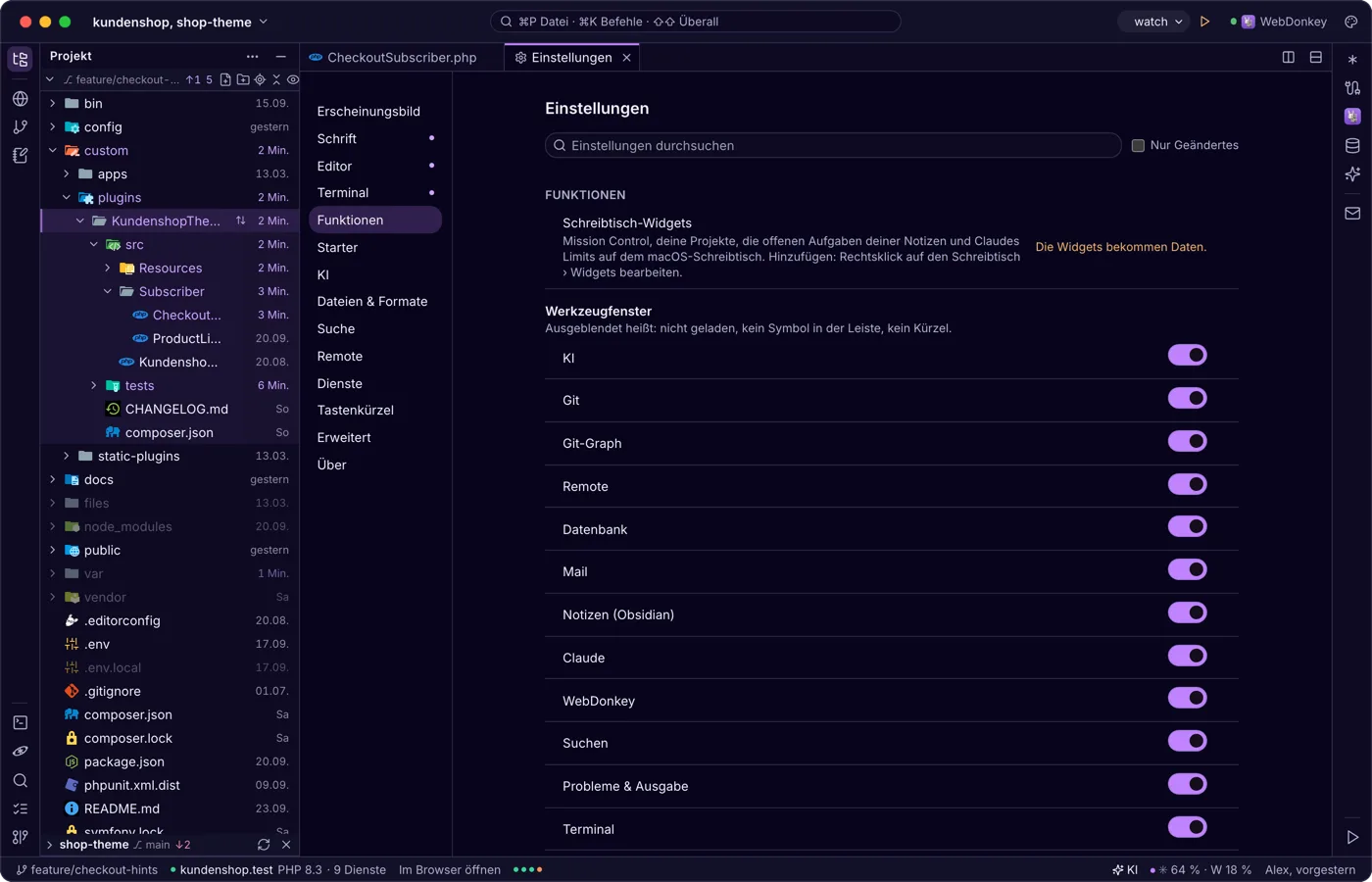This screenshot has width=1372, height=882.
Task: Click the new file icon in Projekt toolbar
Action: point(225,80)
